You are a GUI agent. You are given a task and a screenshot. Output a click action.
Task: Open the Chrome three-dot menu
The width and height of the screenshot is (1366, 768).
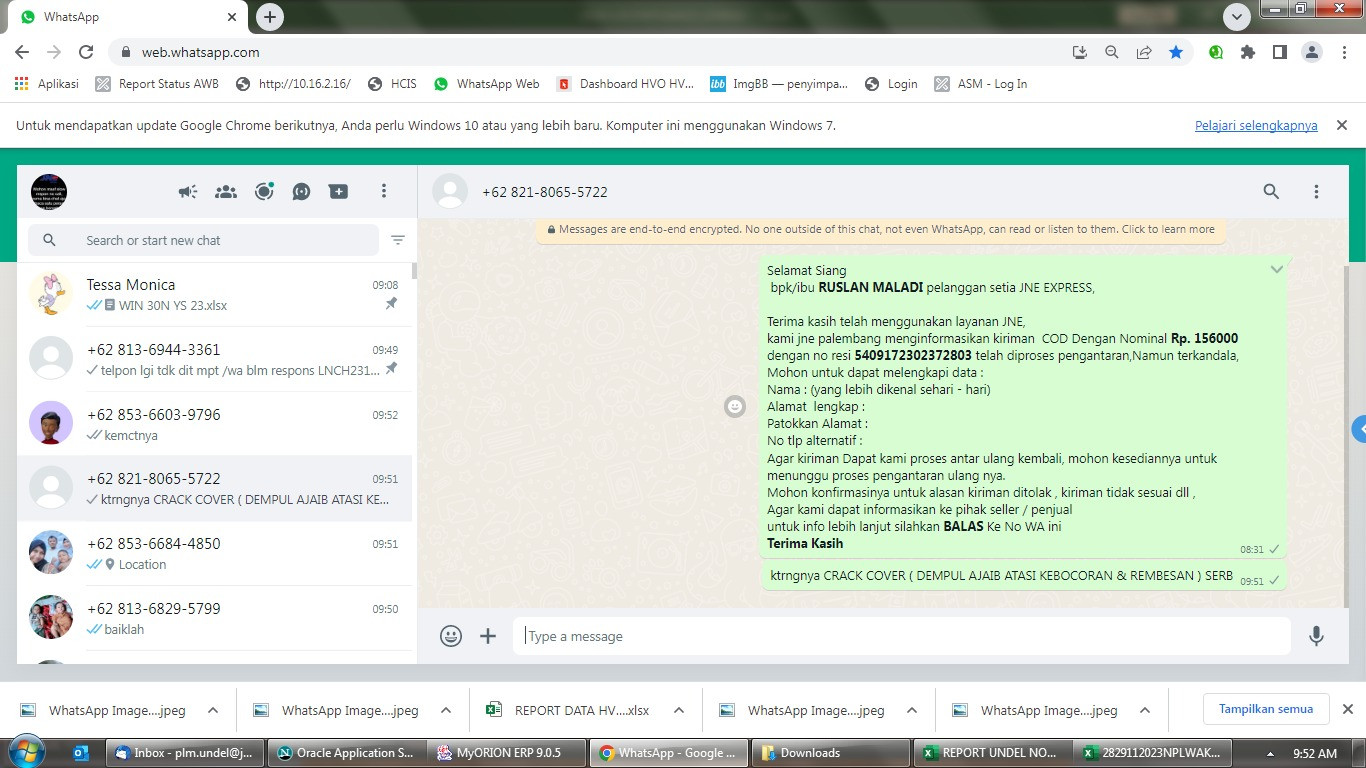point(1344,52)
